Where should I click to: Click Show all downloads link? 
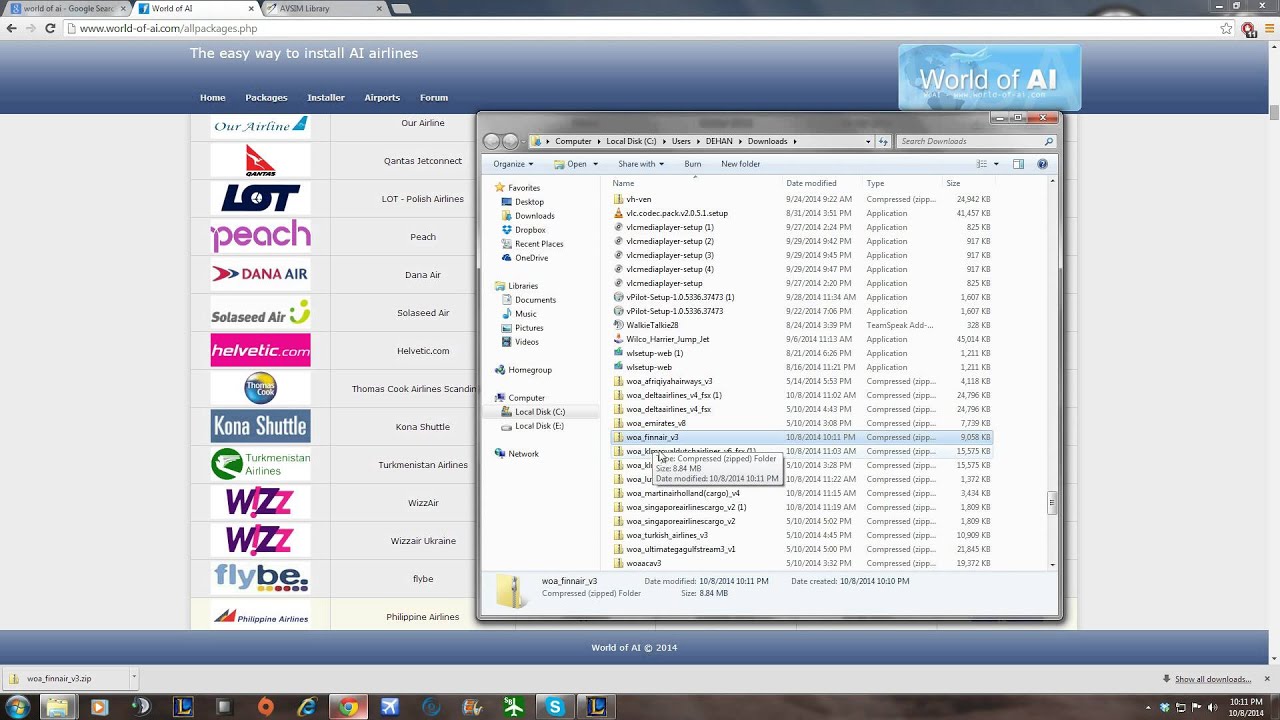coord(1213,679)
